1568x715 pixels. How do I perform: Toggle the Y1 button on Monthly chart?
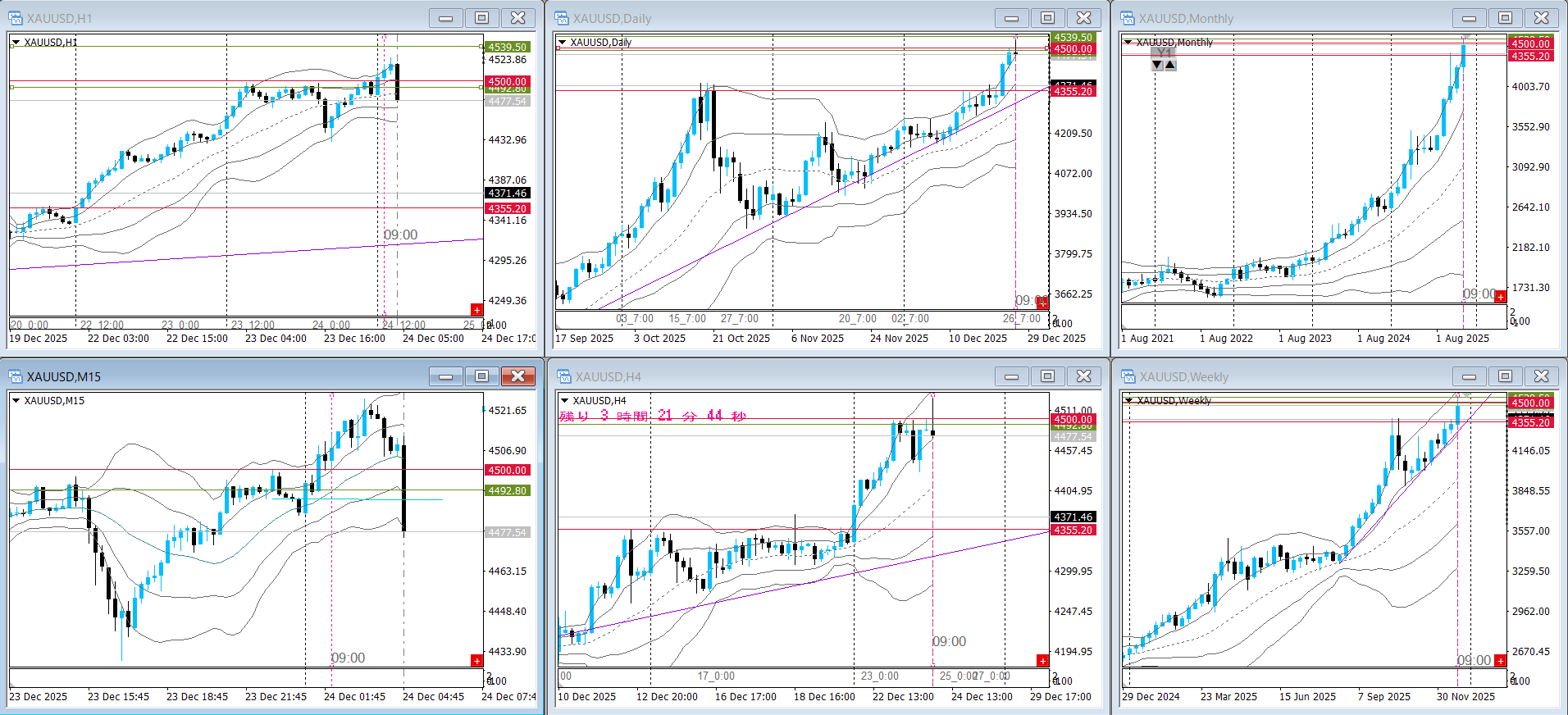tap(1164, 53)
